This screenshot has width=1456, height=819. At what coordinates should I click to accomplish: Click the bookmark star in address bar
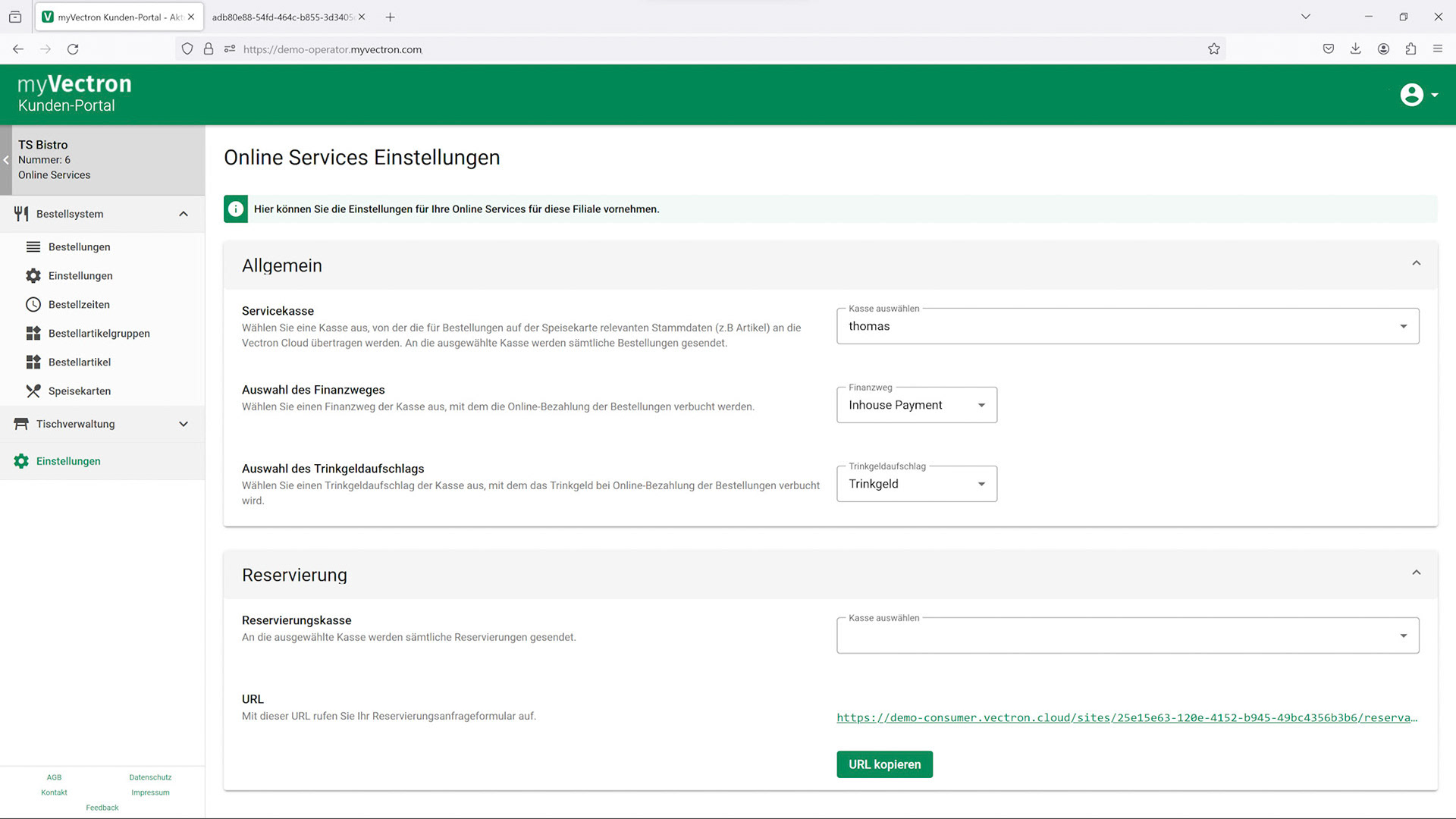(1214, 49)
